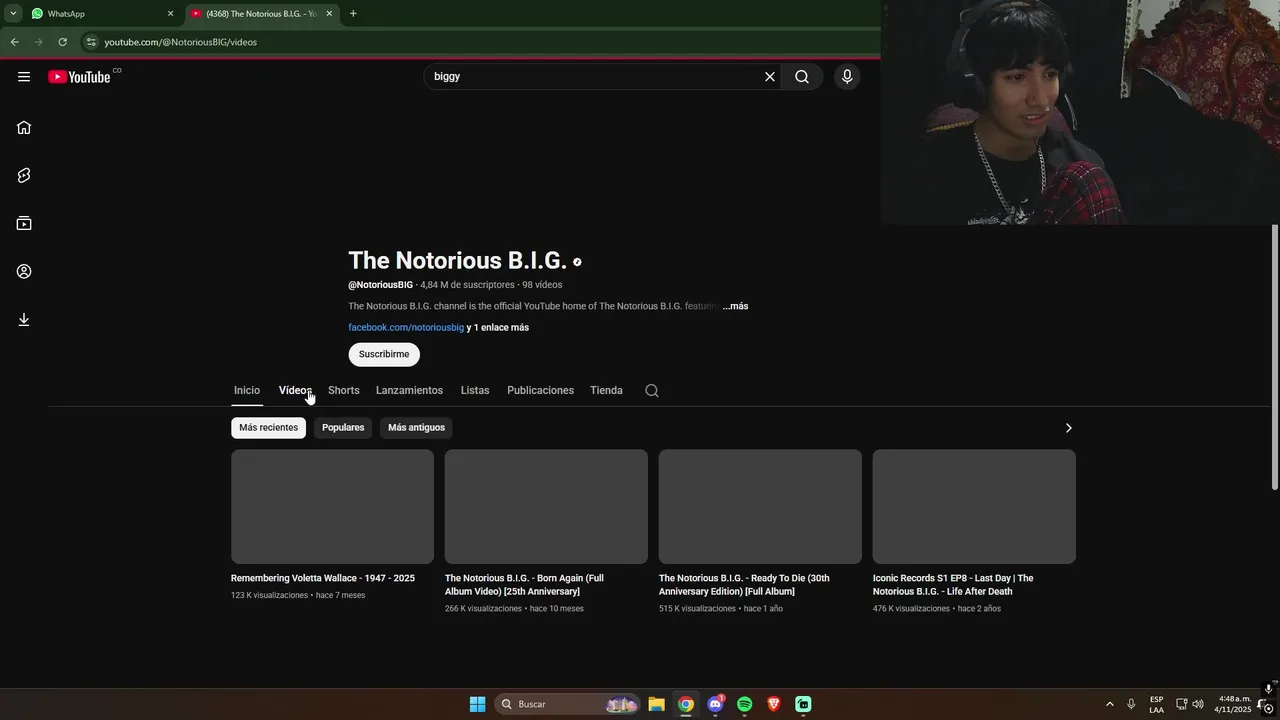Open the Home icon in the left sidebar
Viewport: 1280px width, 720px height.
[24, 127]
